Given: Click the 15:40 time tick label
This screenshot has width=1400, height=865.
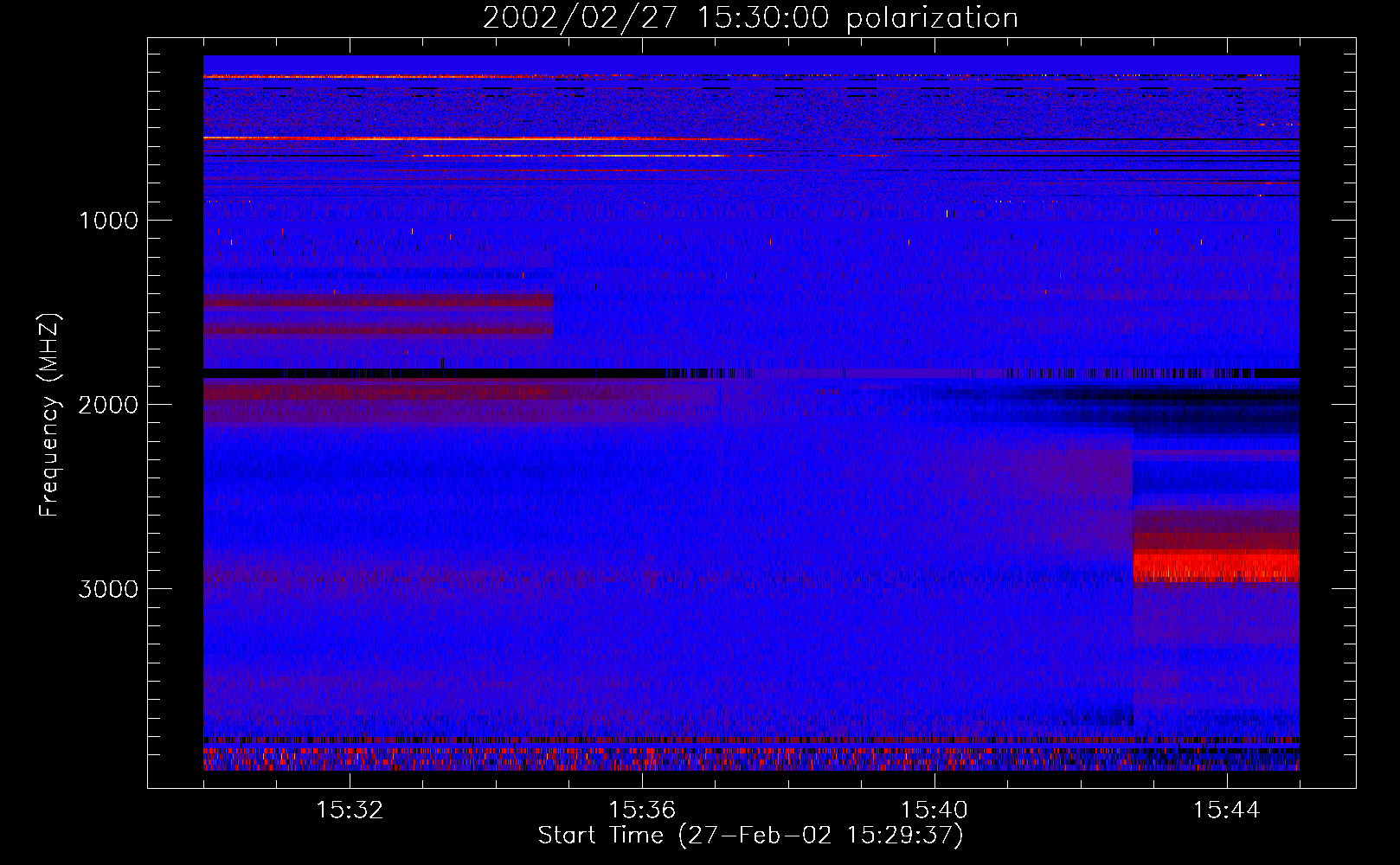Looking at the screenshot, I should pos(934,811).
